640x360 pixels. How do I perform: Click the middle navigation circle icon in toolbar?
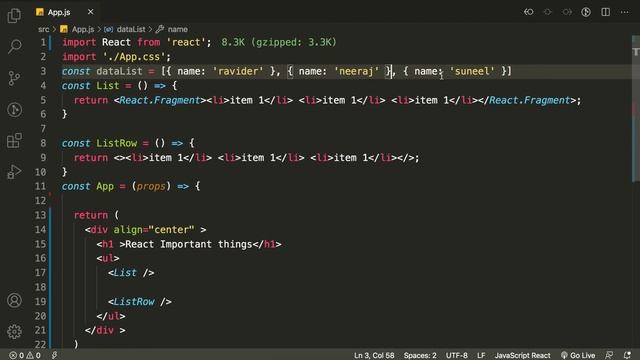click(x=548, y=12)
